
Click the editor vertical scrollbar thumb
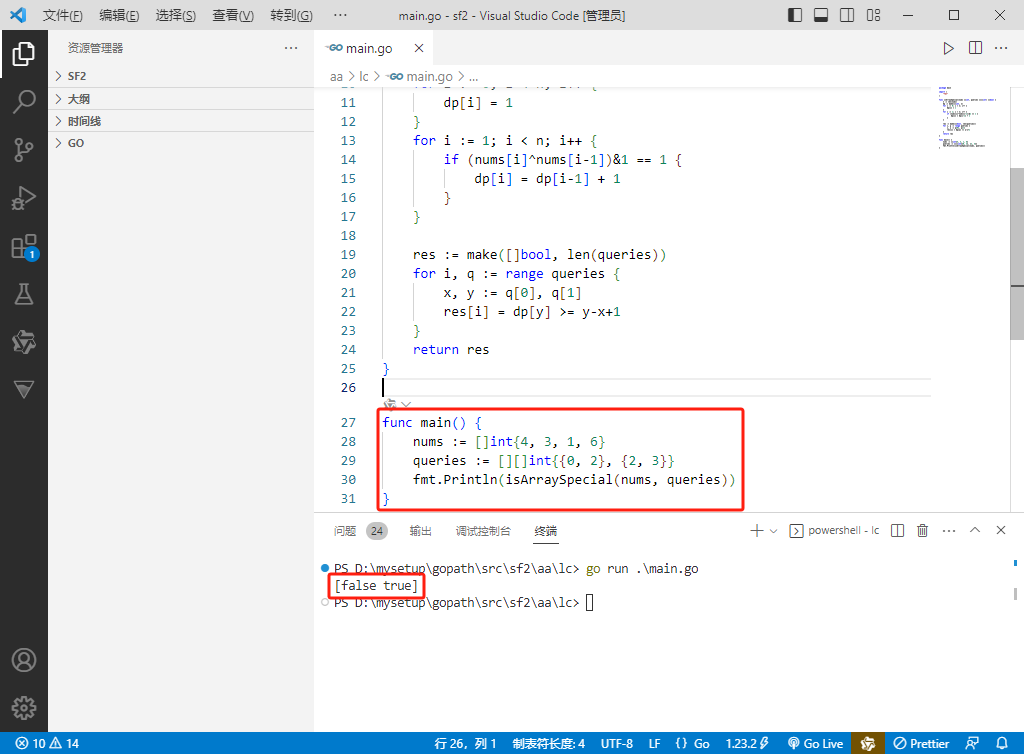pos(1017,253)
